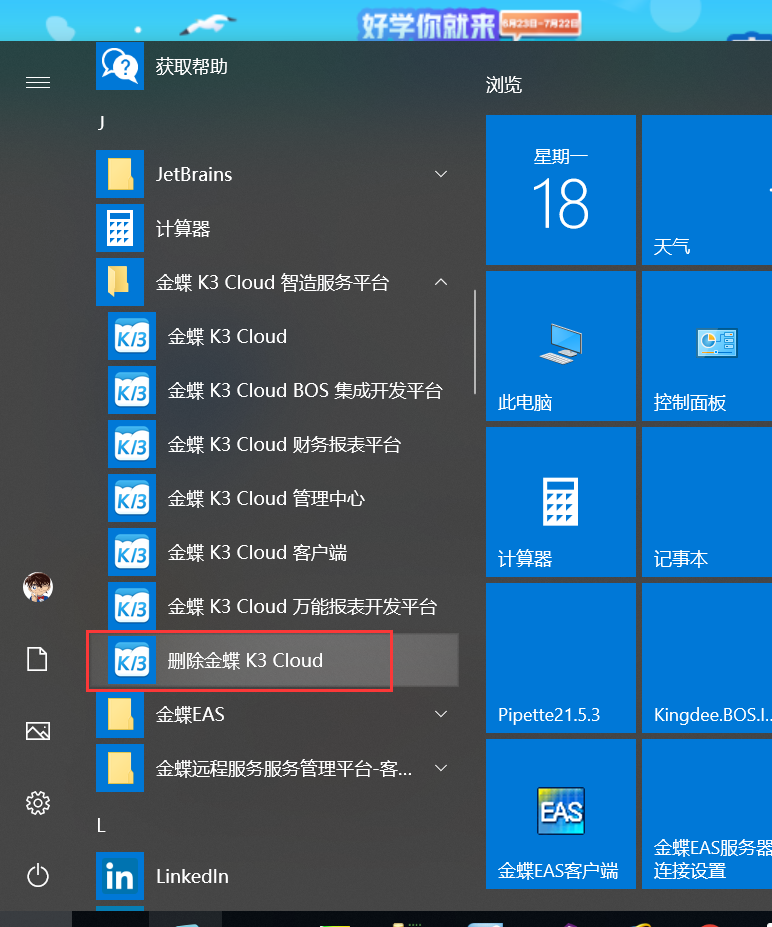Click the 获取帮助 label text

192,66
